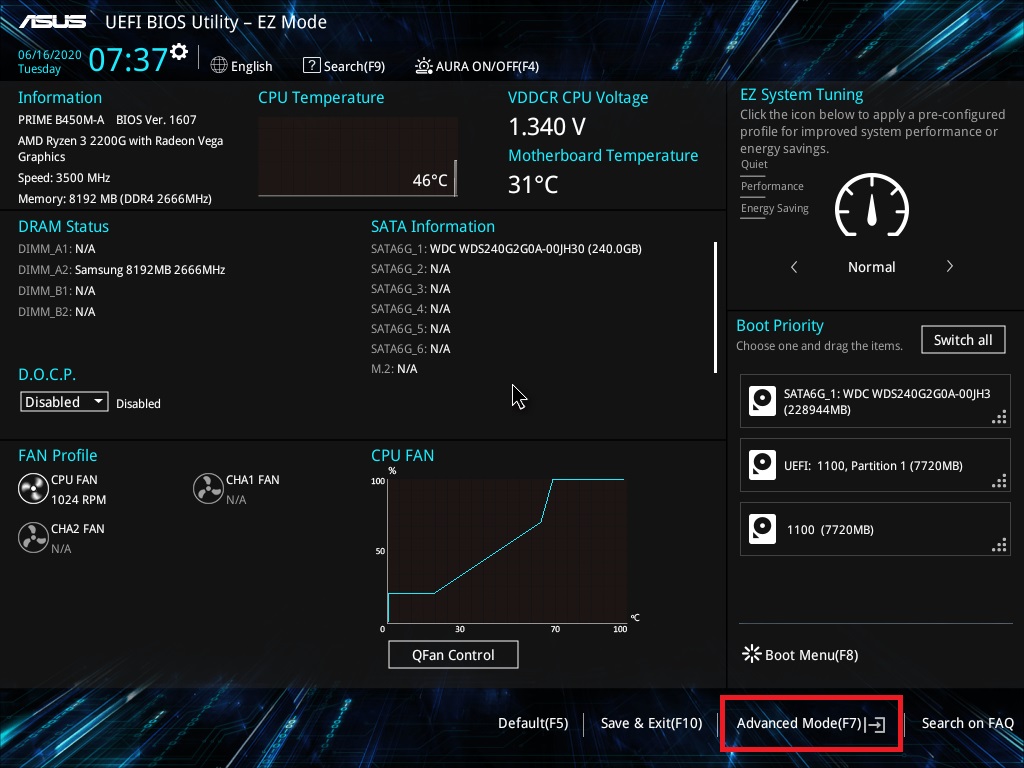Click Save & Exit(F10)
This screenshot has width=1024, height=768.
coord(651,723)
